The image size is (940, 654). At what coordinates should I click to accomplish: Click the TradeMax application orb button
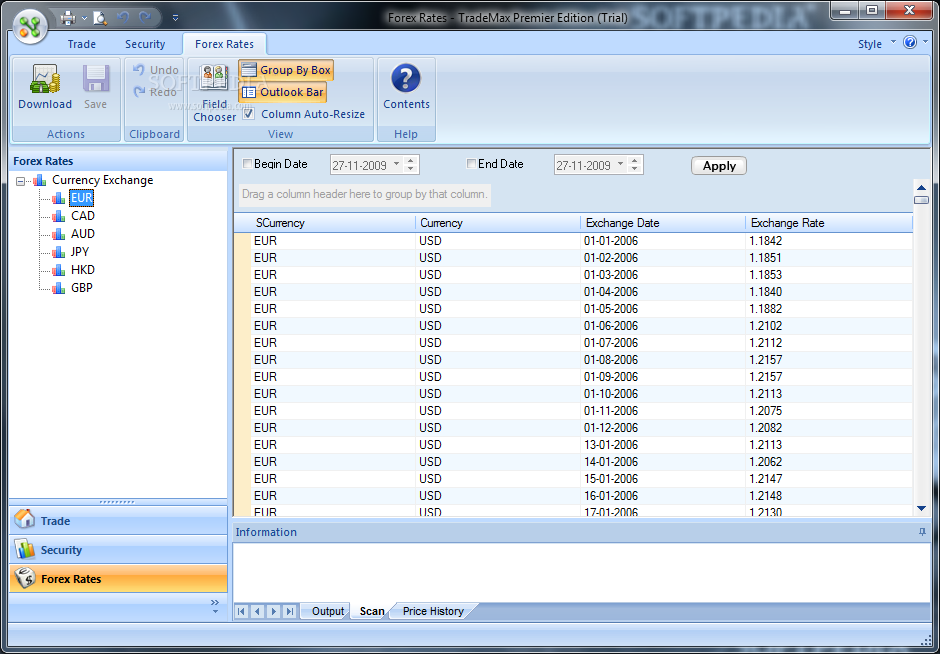(x=30, y=25)
